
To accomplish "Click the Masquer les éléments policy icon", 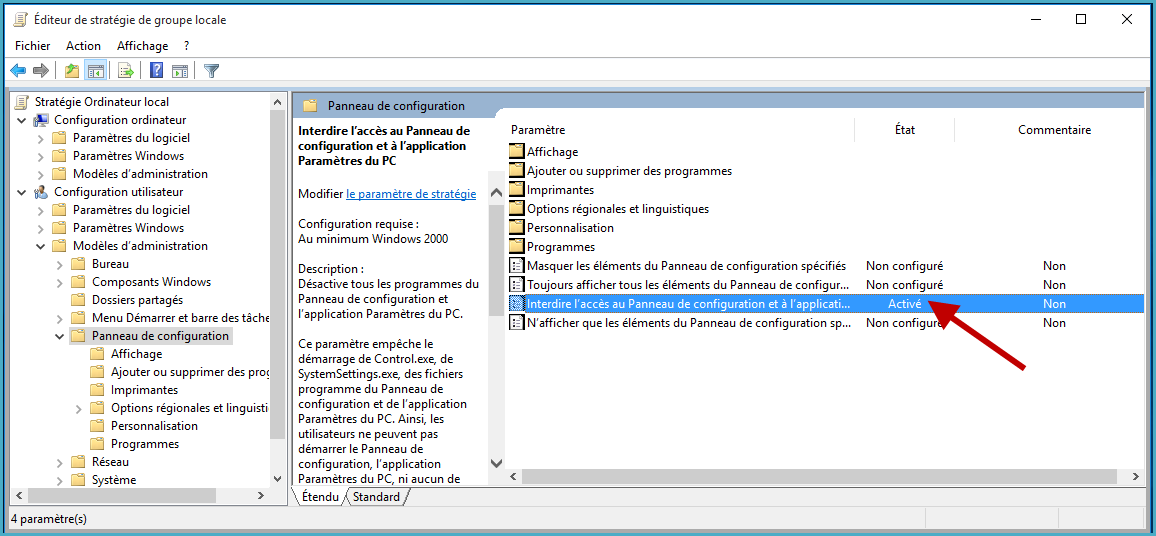I will 517,265.
